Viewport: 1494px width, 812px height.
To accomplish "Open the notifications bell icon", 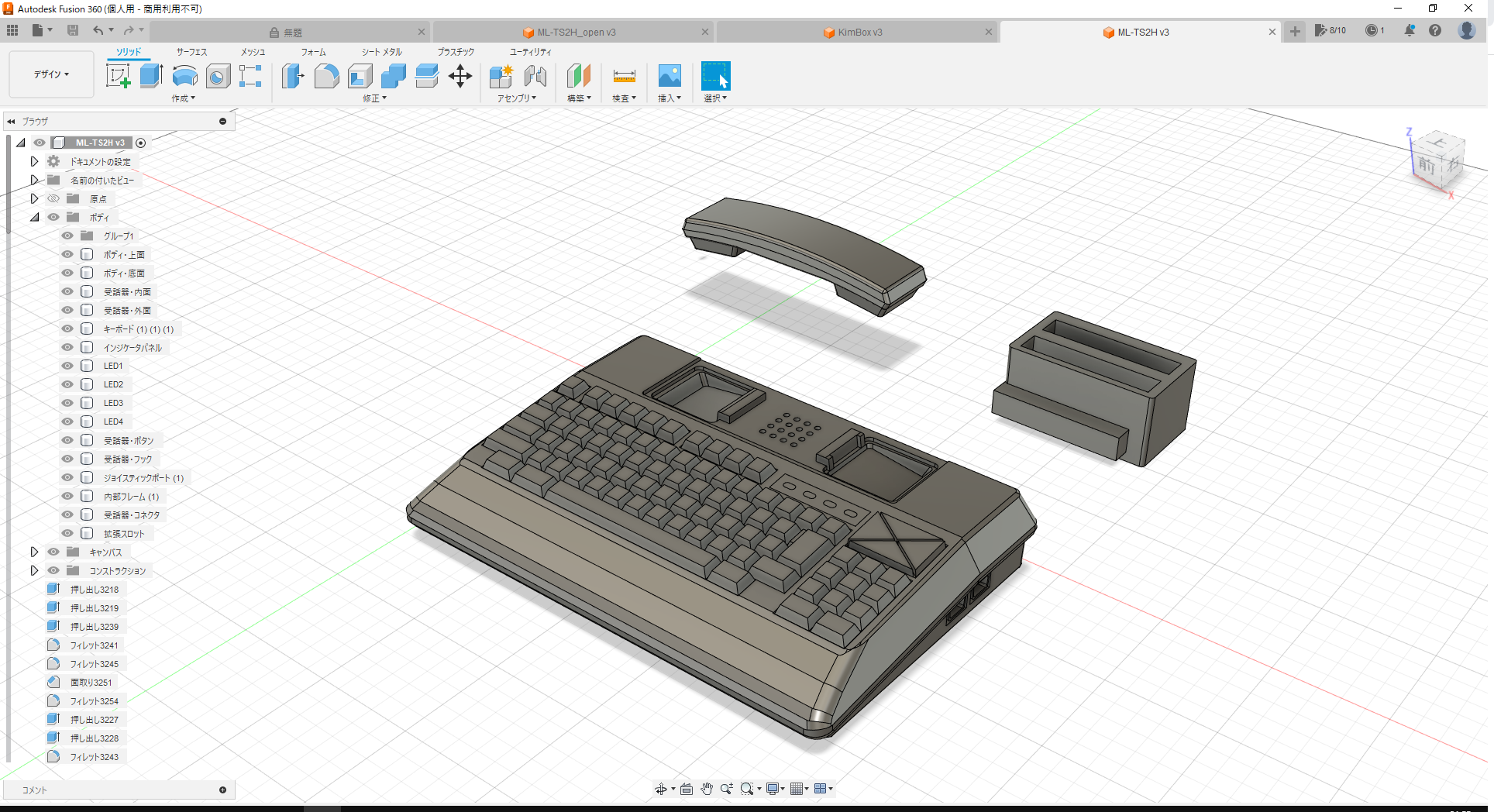I will coord(1410,30).
